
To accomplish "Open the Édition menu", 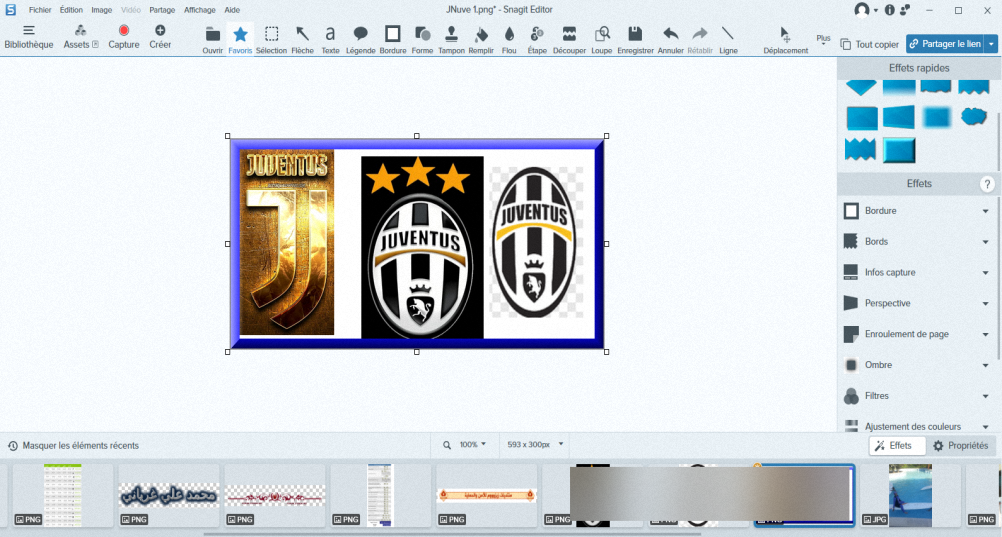I will pyautogui.click(x=71, y=10).
